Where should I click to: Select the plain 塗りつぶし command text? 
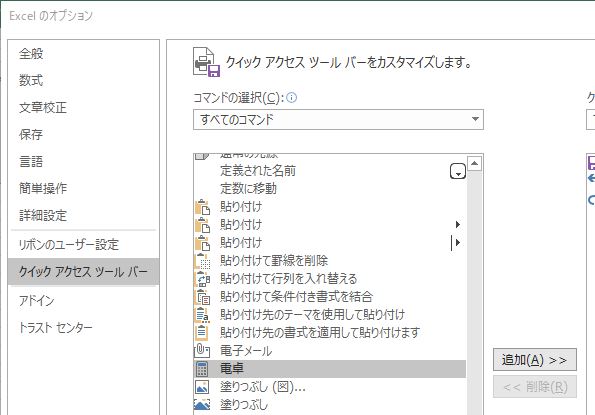pos(244,405)
